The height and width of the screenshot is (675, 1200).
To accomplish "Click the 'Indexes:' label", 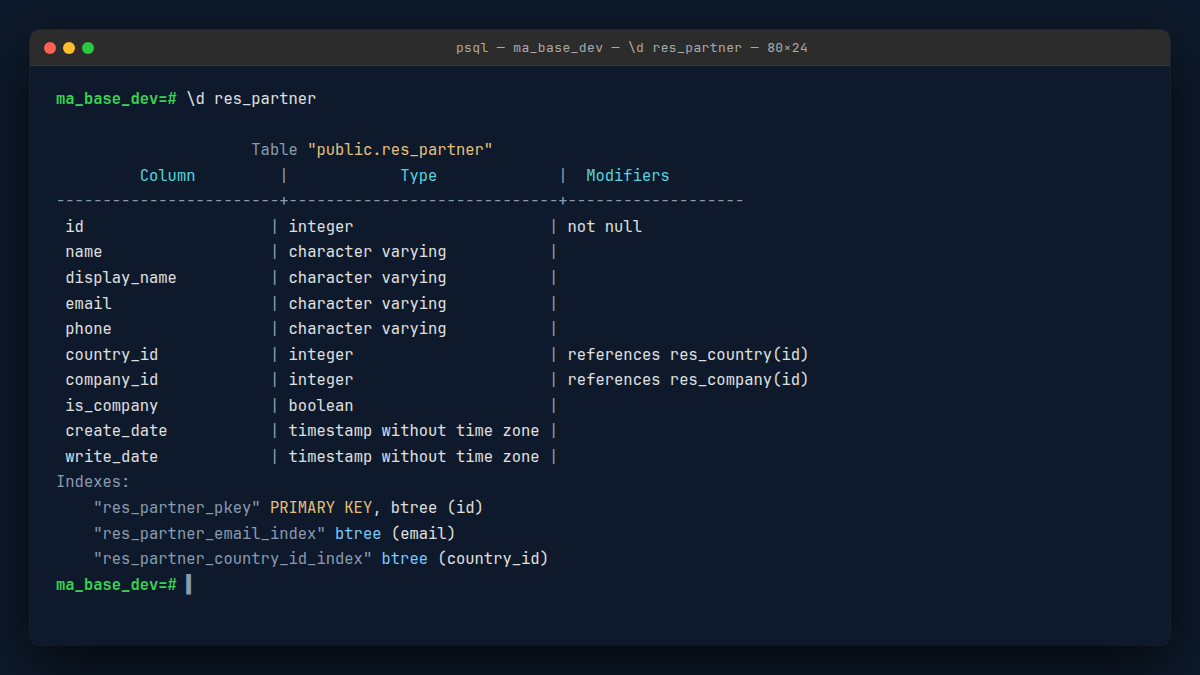I will point(93,482).
